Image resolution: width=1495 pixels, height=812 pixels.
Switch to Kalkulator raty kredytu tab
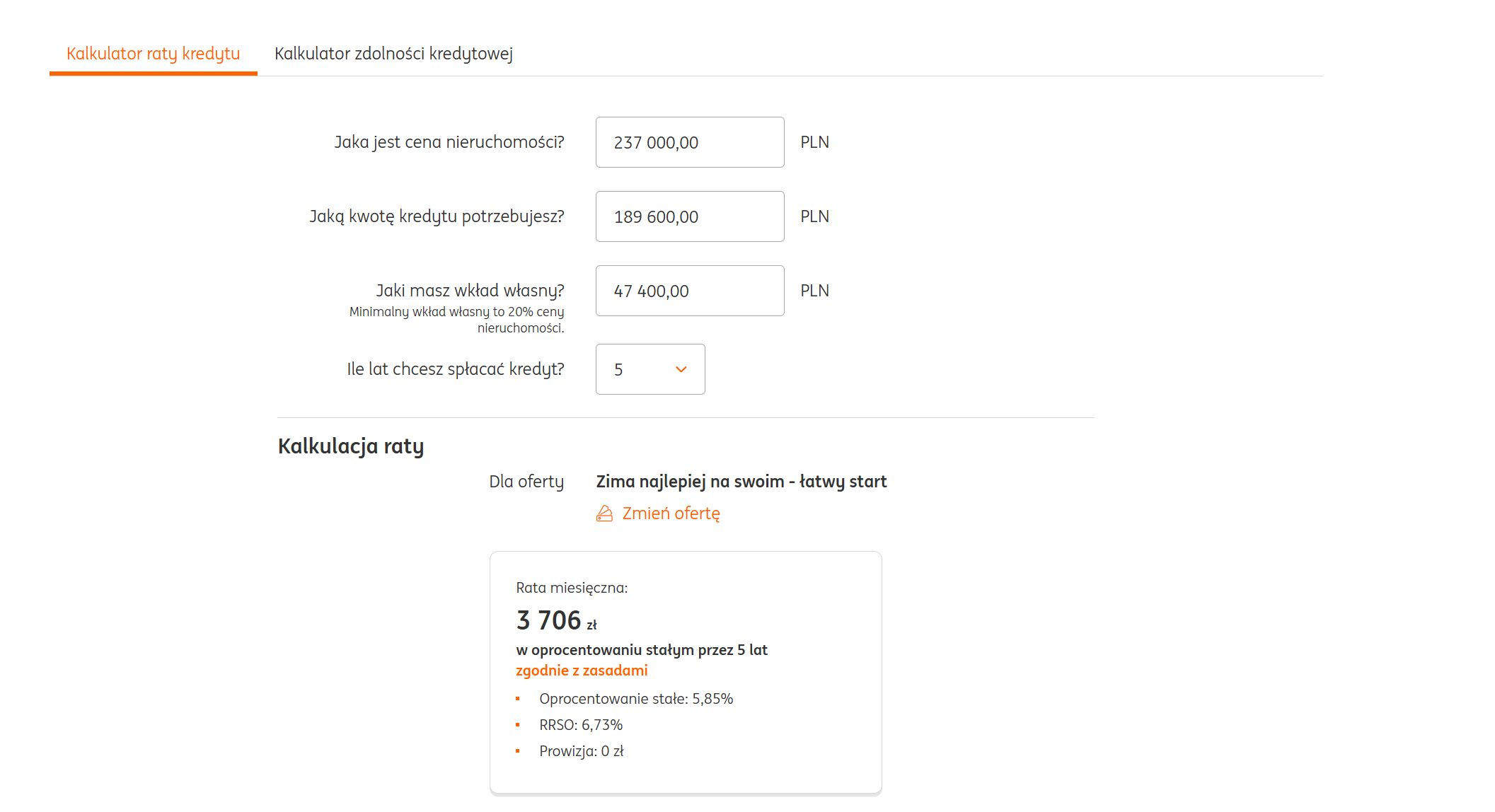pyautogui.click(x=153, y=54)
